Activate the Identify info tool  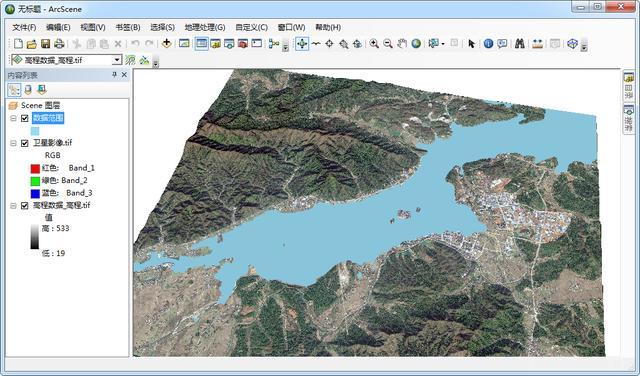pos(488,43)
